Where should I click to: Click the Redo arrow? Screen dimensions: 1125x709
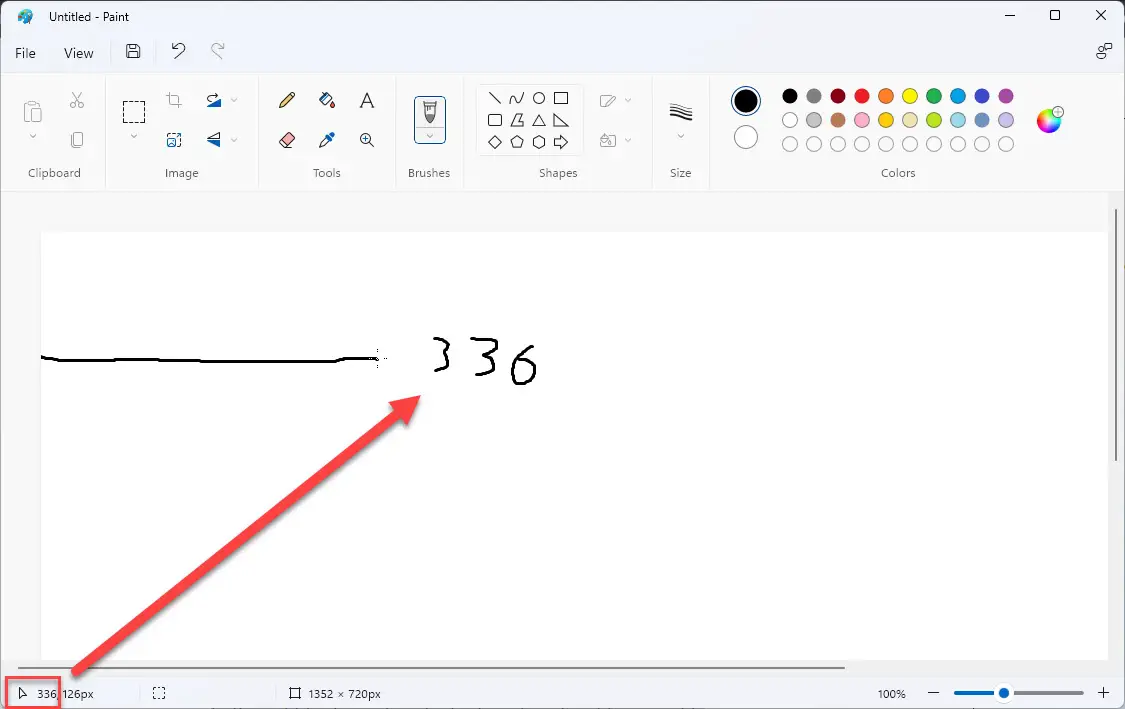[x=217, y=51]
